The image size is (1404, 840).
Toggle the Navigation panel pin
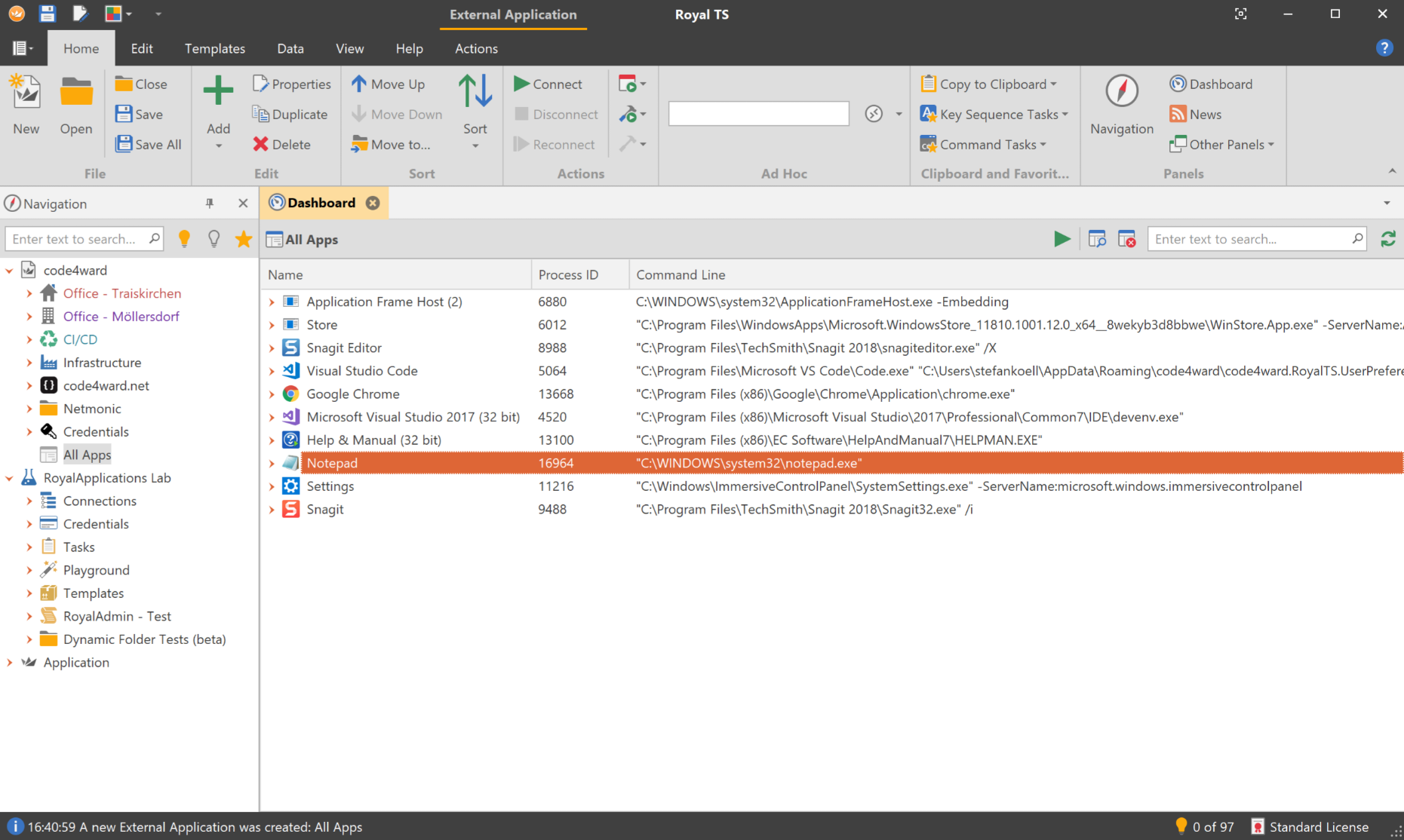(210, 204)
